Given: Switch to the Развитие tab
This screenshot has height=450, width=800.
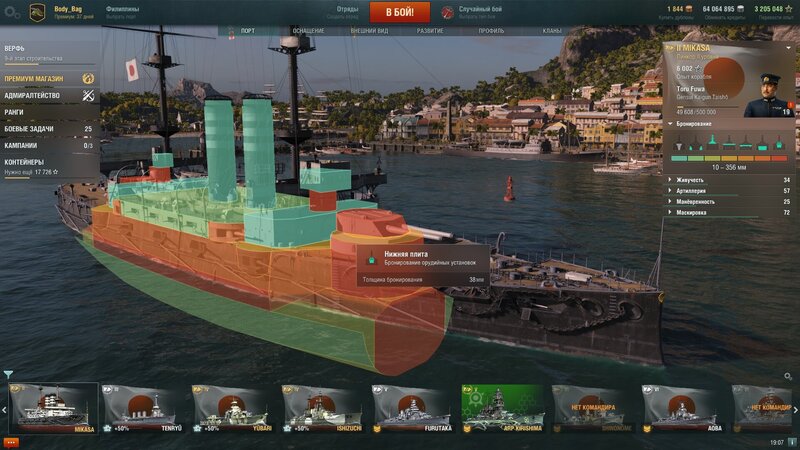Looking at the screenshot, I should tap(430, 31).
